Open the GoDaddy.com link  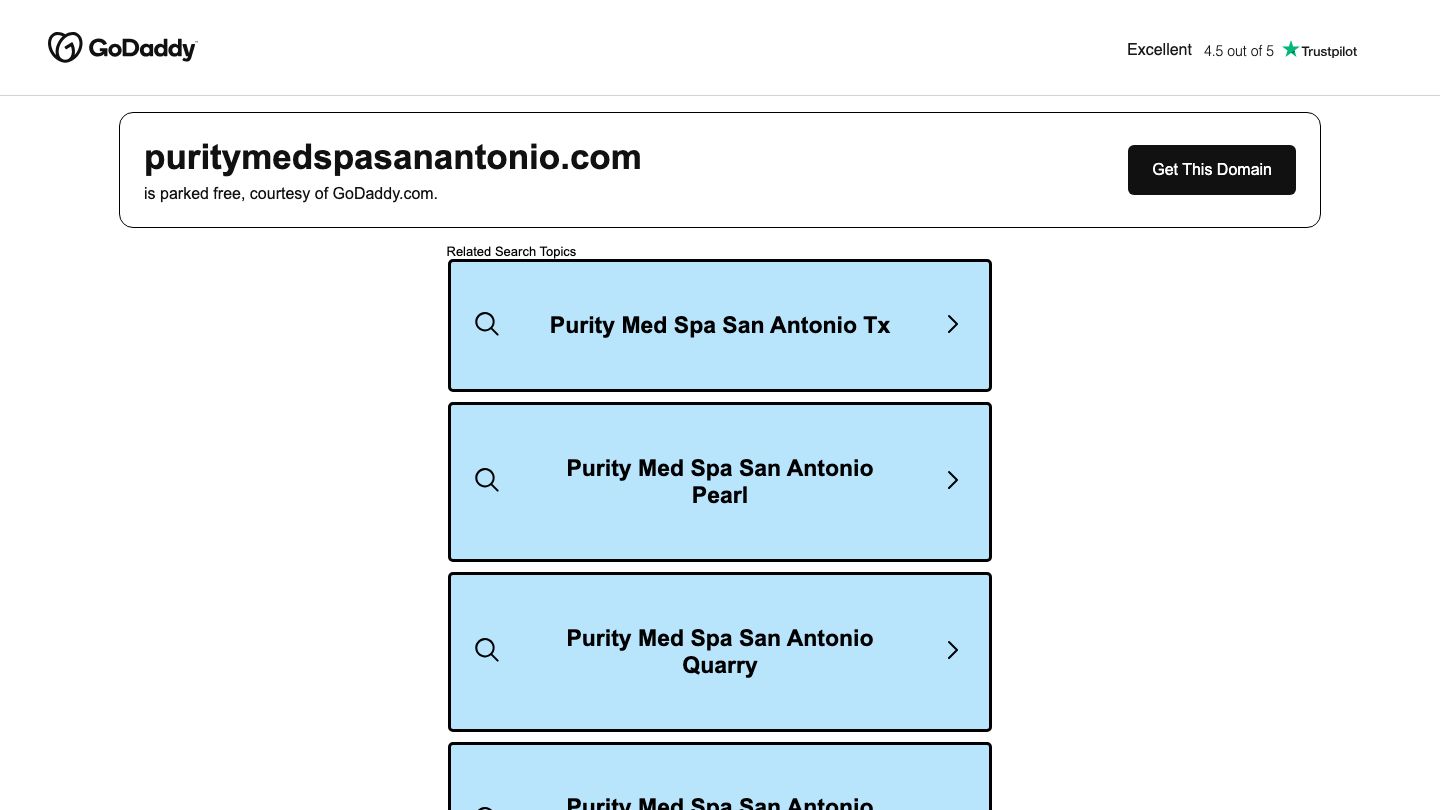click(x=384, y=193)
